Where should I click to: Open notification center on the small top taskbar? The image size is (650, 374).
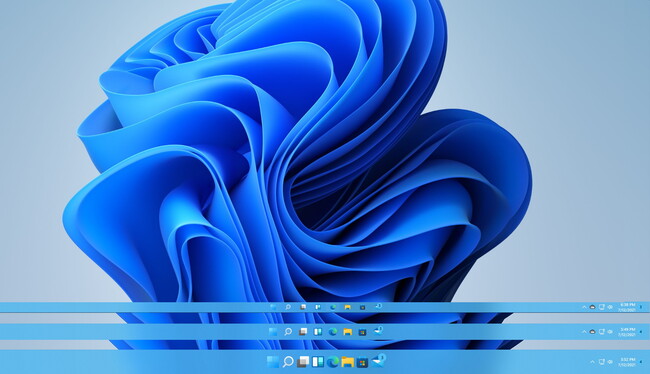pyautogui.click(x=641, y=307)
